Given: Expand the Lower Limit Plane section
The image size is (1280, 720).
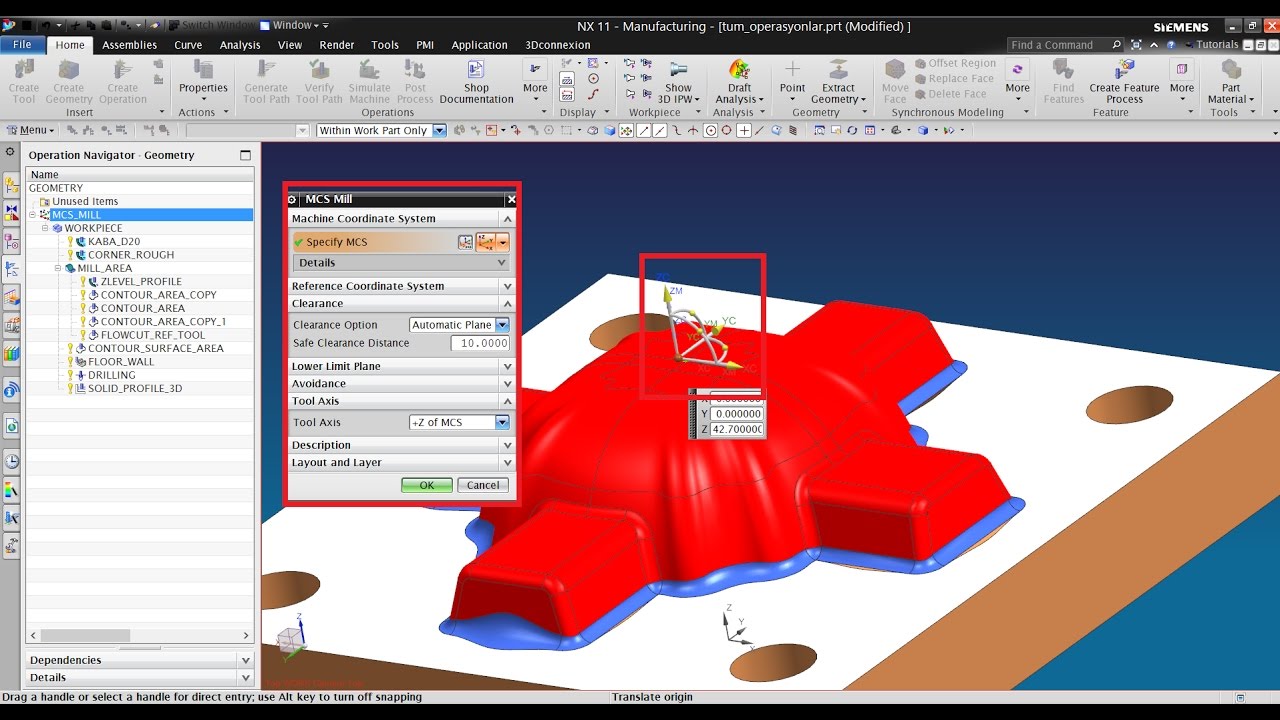Looking at the screenshot, I should [402, 366].
